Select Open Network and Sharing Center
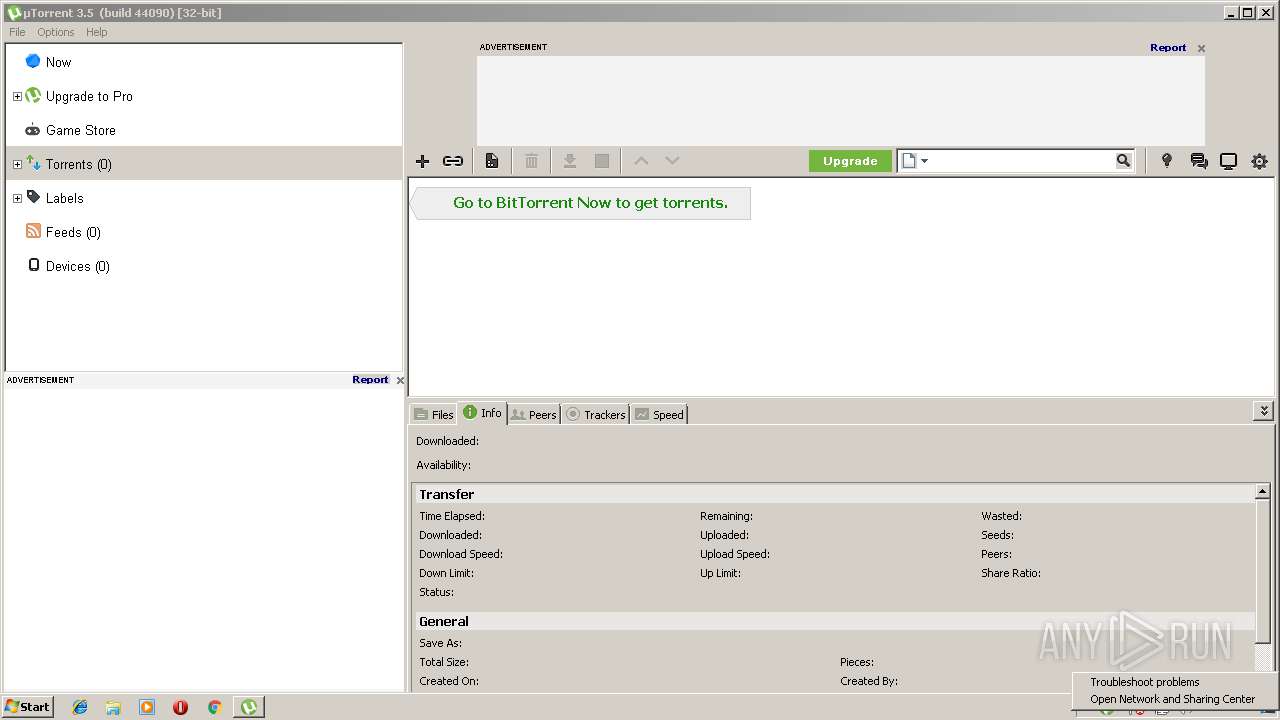This screenshot has height=720, width=1280. pos(1172,699)
